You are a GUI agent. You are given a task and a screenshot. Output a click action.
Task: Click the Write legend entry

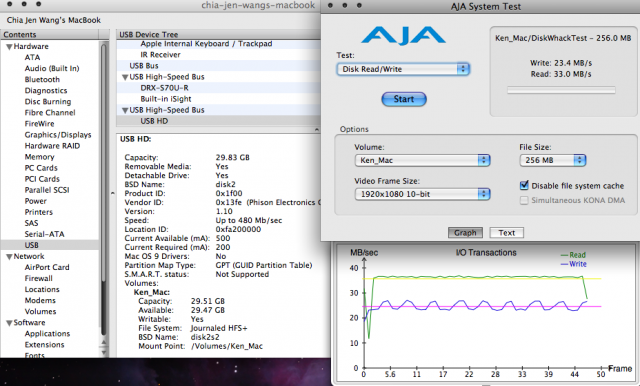pyautogui.click(x=573, y=264)
